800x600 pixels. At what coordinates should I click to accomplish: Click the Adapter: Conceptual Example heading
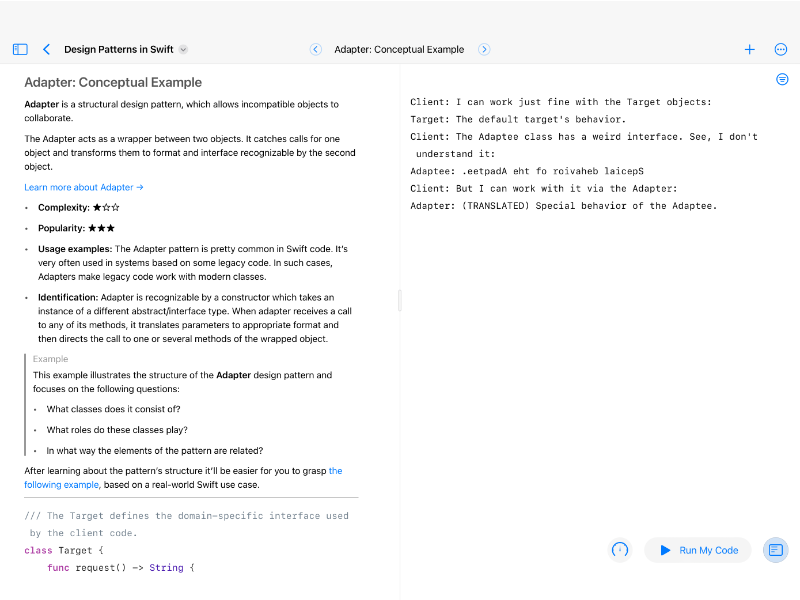113,83
